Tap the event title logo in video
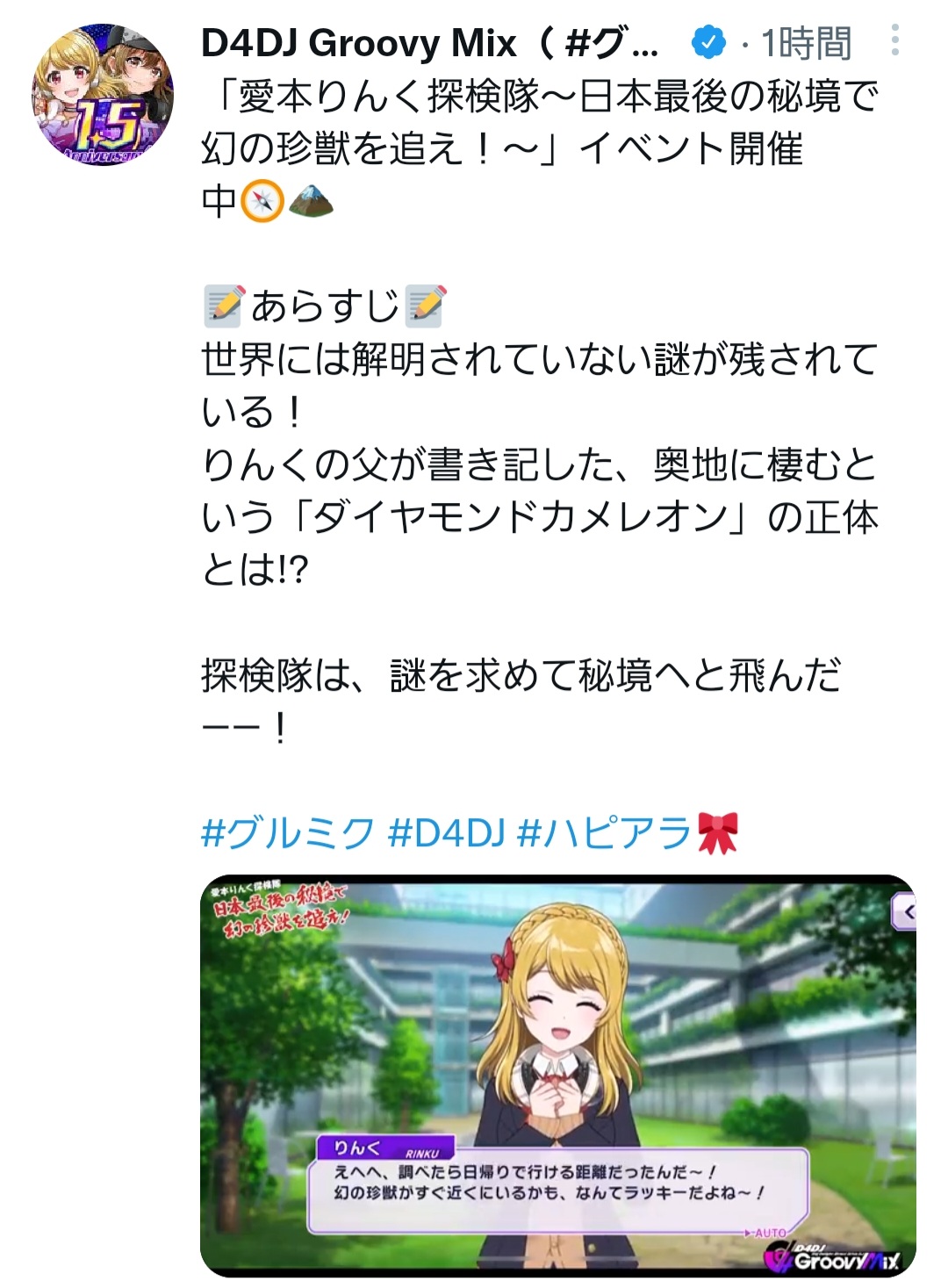Image resolution: width=948 pixels, height=1288 pixels. click(x=280, y=910)
